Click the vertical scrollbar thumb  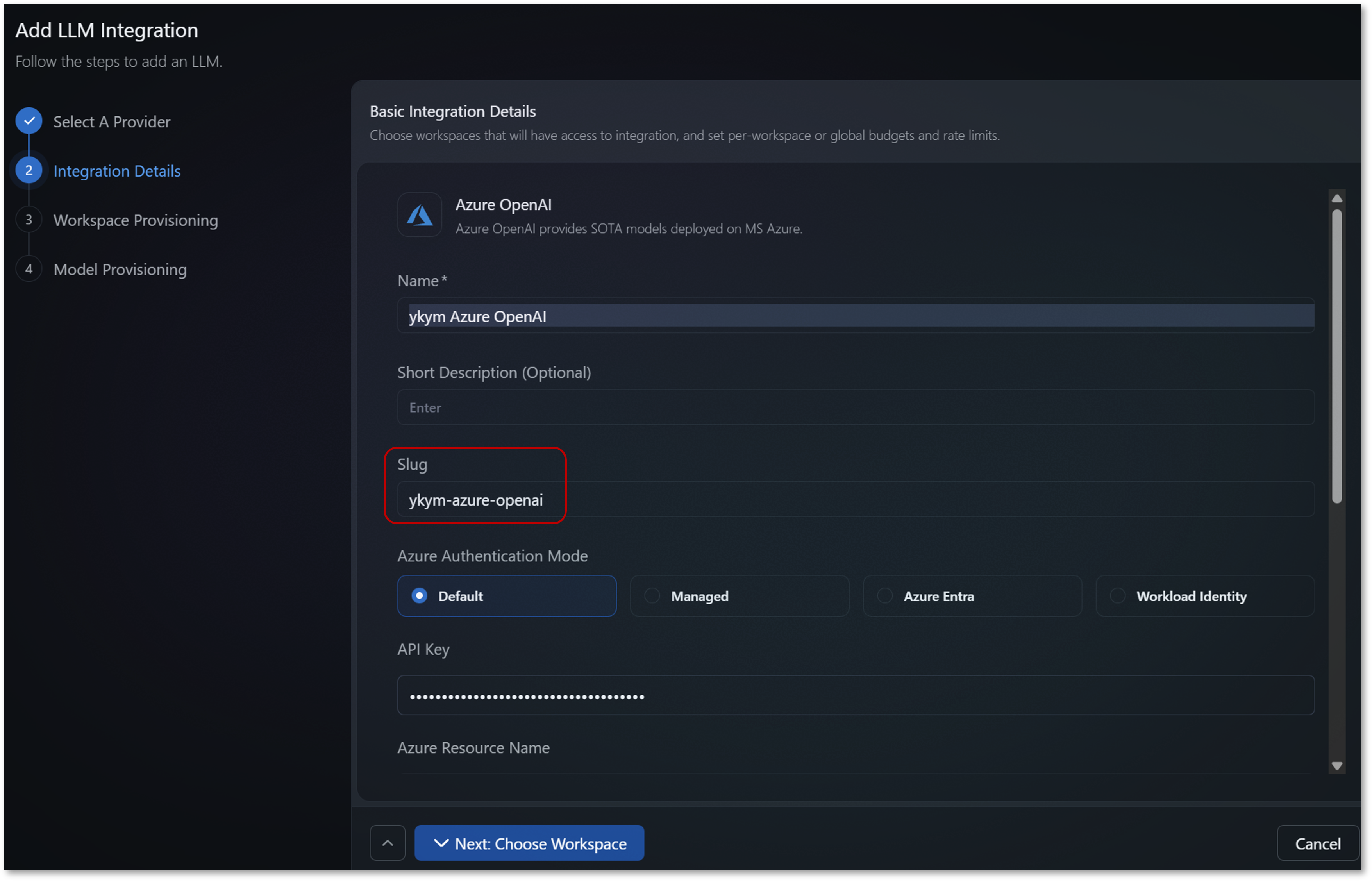pos(1336,356)
